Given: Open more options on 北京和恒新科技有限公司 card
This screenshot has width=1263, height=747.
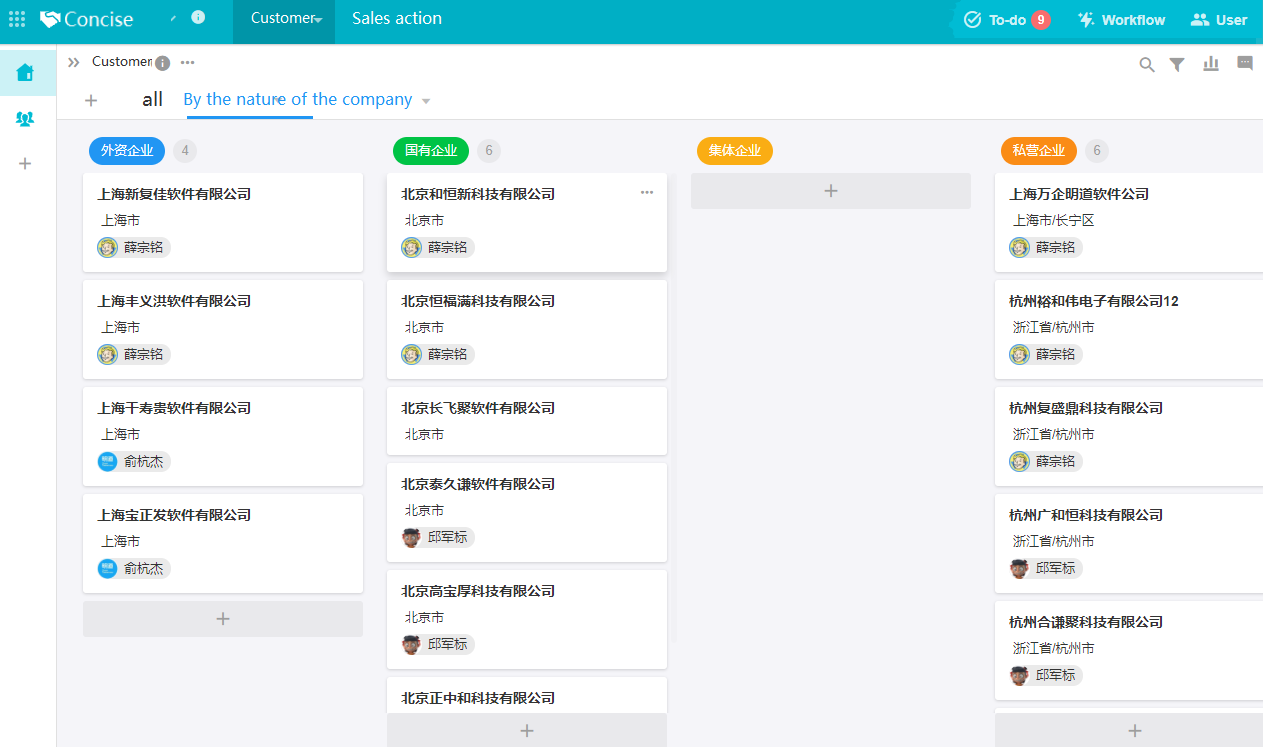Looking at the screenshot, I should [x=647, y=192].
